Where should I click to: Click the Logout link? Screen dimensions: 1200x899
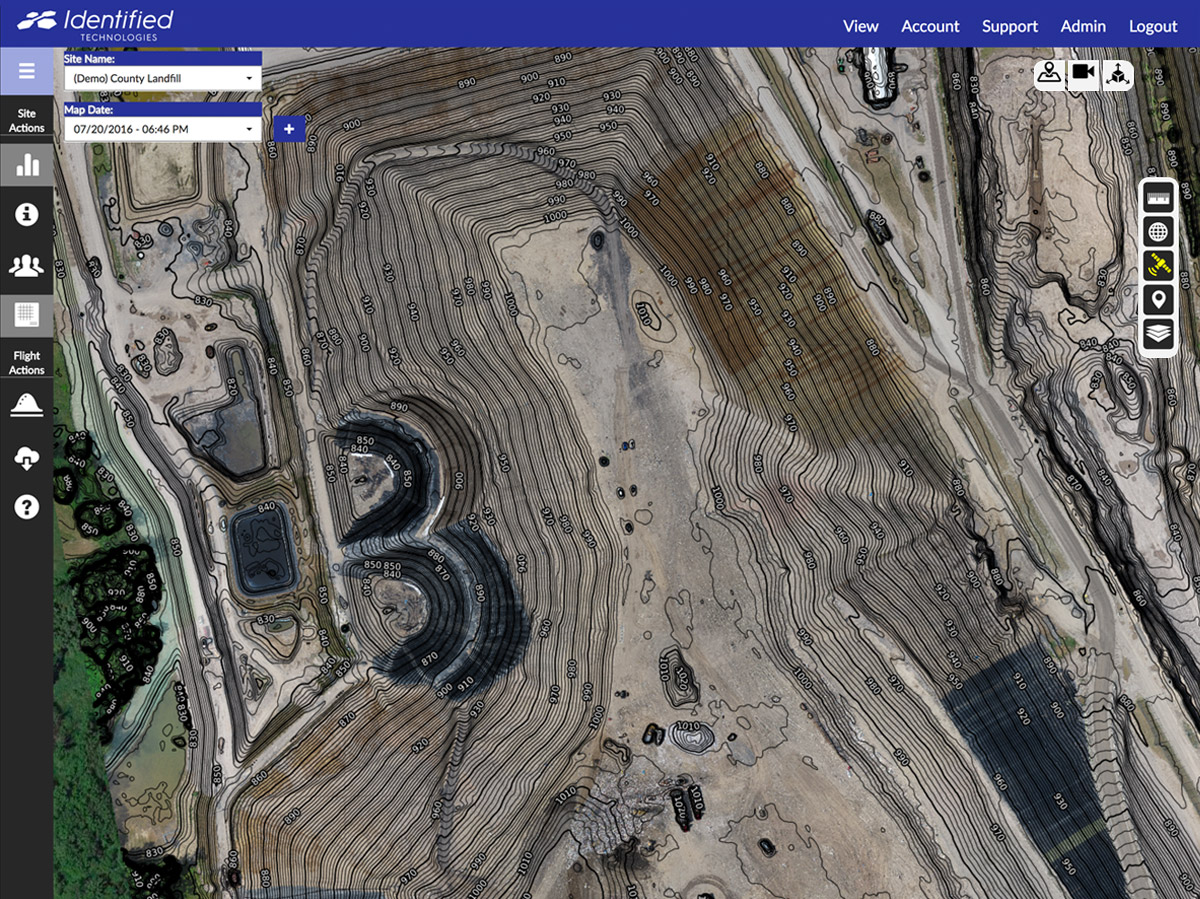coord(1153,27)
